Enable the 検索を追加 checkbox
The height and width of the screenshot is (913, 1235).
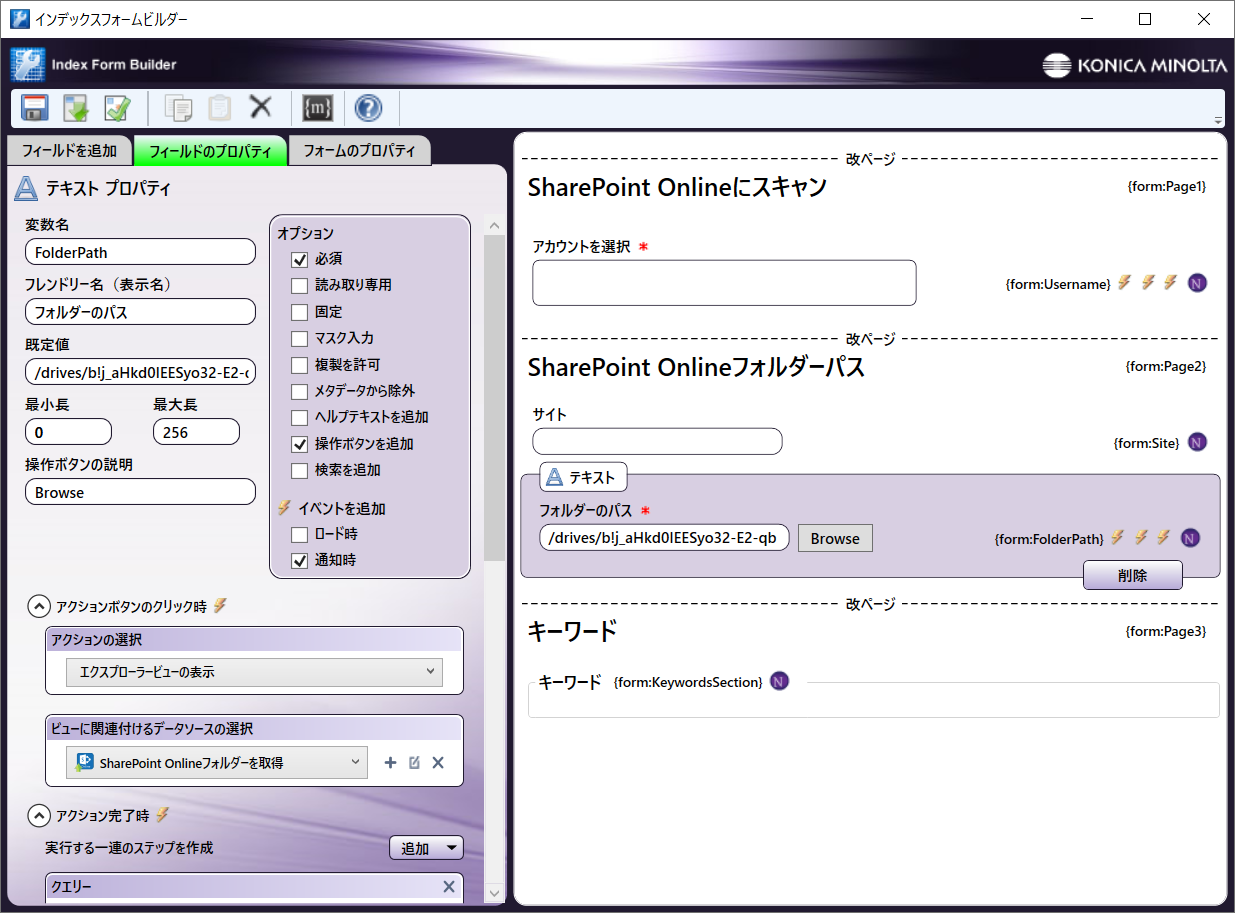click(299, 470)
